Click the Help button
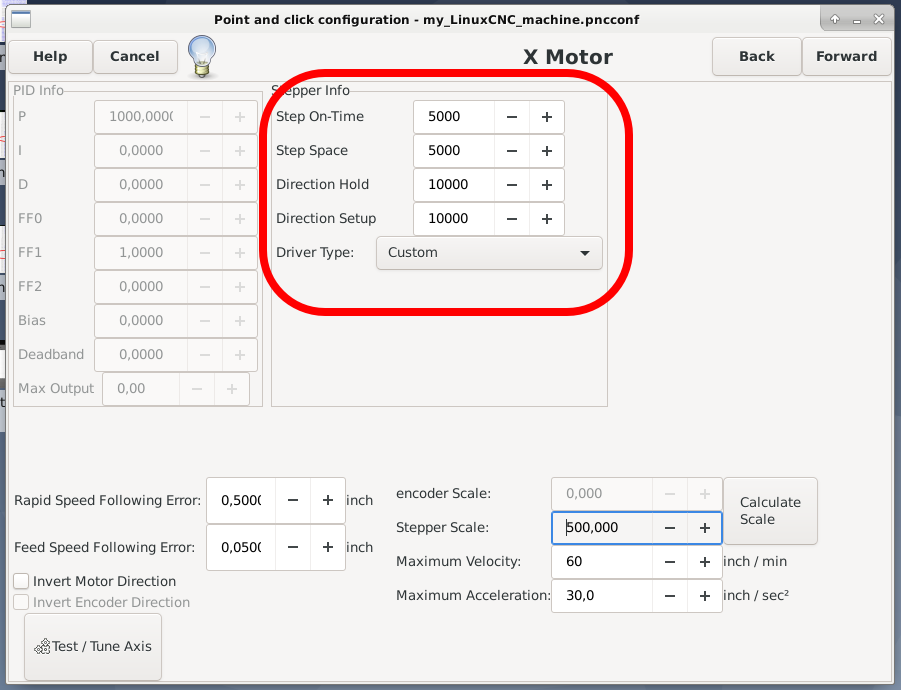Screen dimensions: 901x690 click(50, 57)
